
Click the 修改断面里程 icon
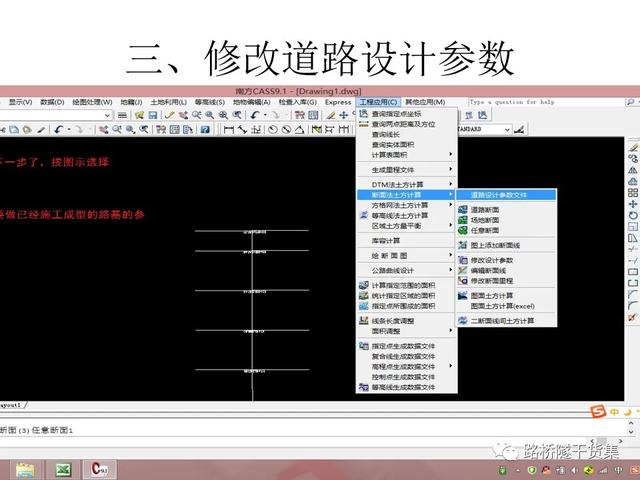(x=462, y=280)
